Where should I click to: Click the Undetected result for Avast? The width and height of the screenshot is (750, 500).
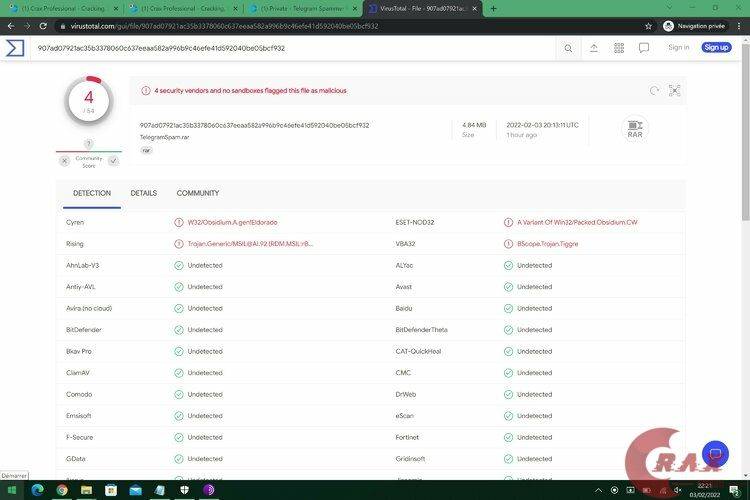(x=534, y=287)
